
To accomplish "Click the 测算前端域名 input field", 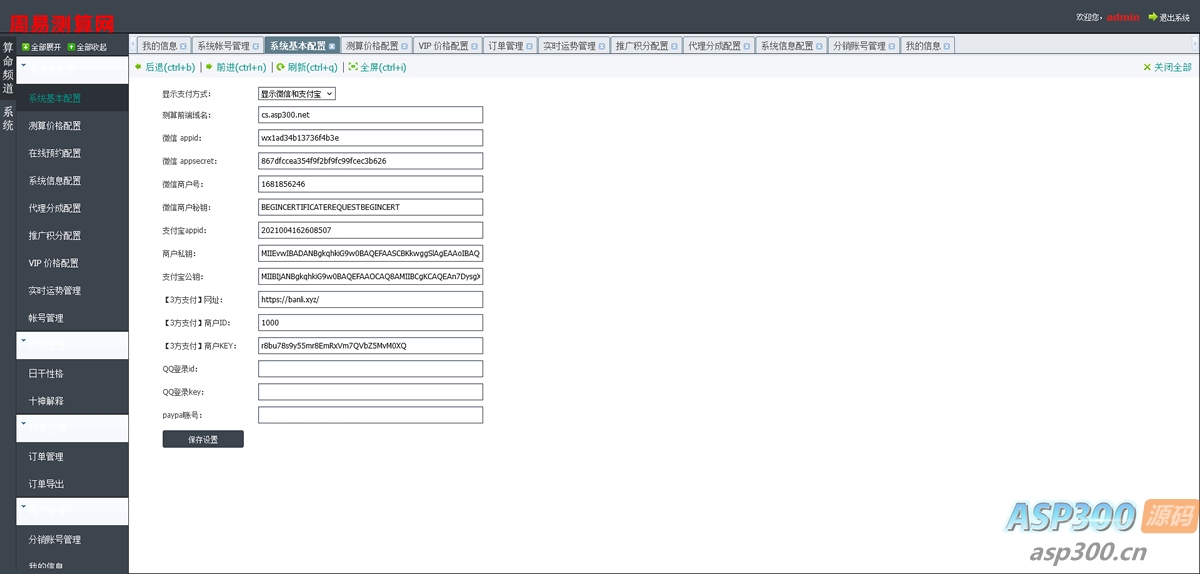I will click(x=370, y=114).
